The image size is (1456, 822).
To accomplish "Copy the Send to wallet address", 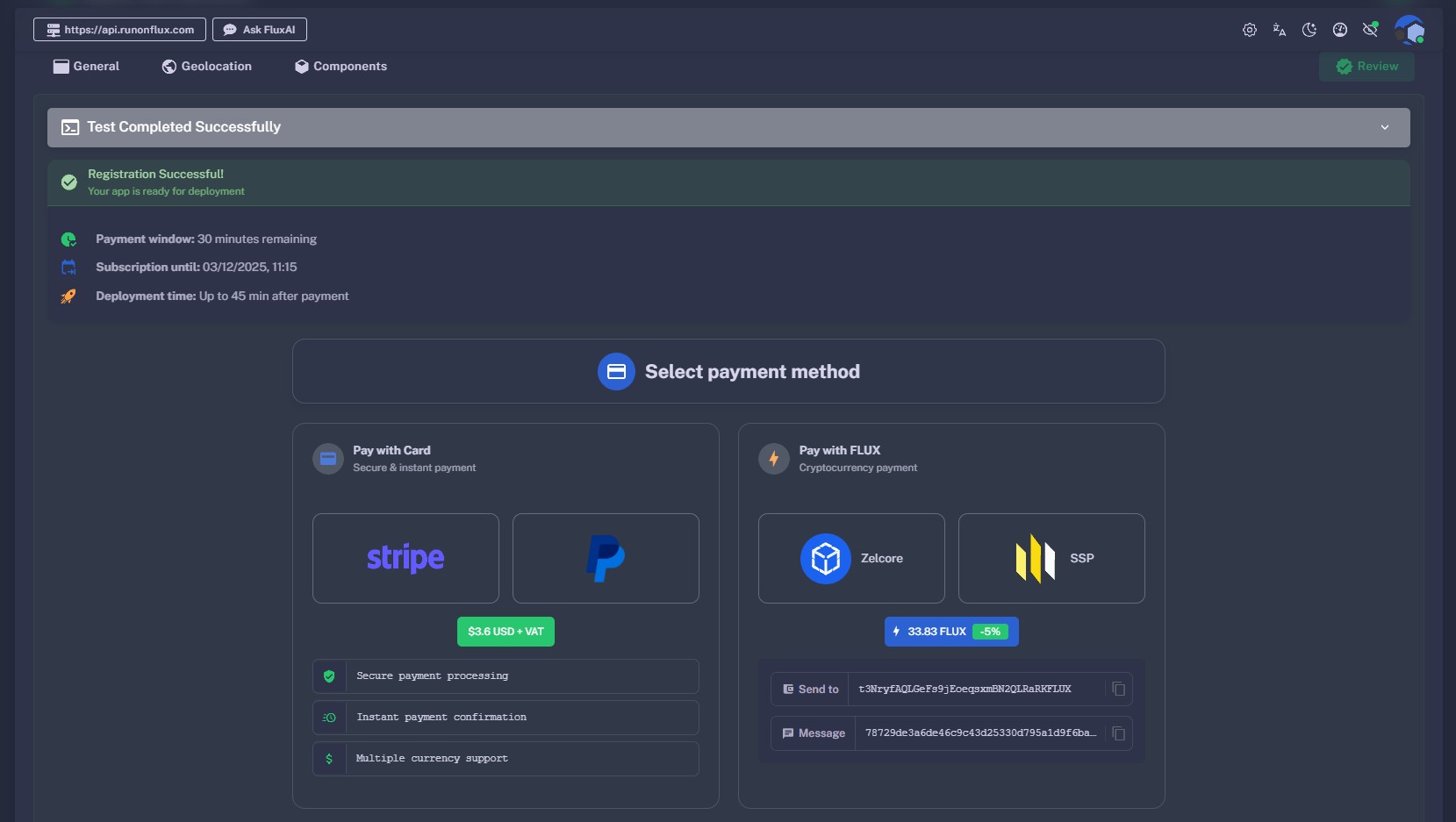I will click(x=1118, y=690).
